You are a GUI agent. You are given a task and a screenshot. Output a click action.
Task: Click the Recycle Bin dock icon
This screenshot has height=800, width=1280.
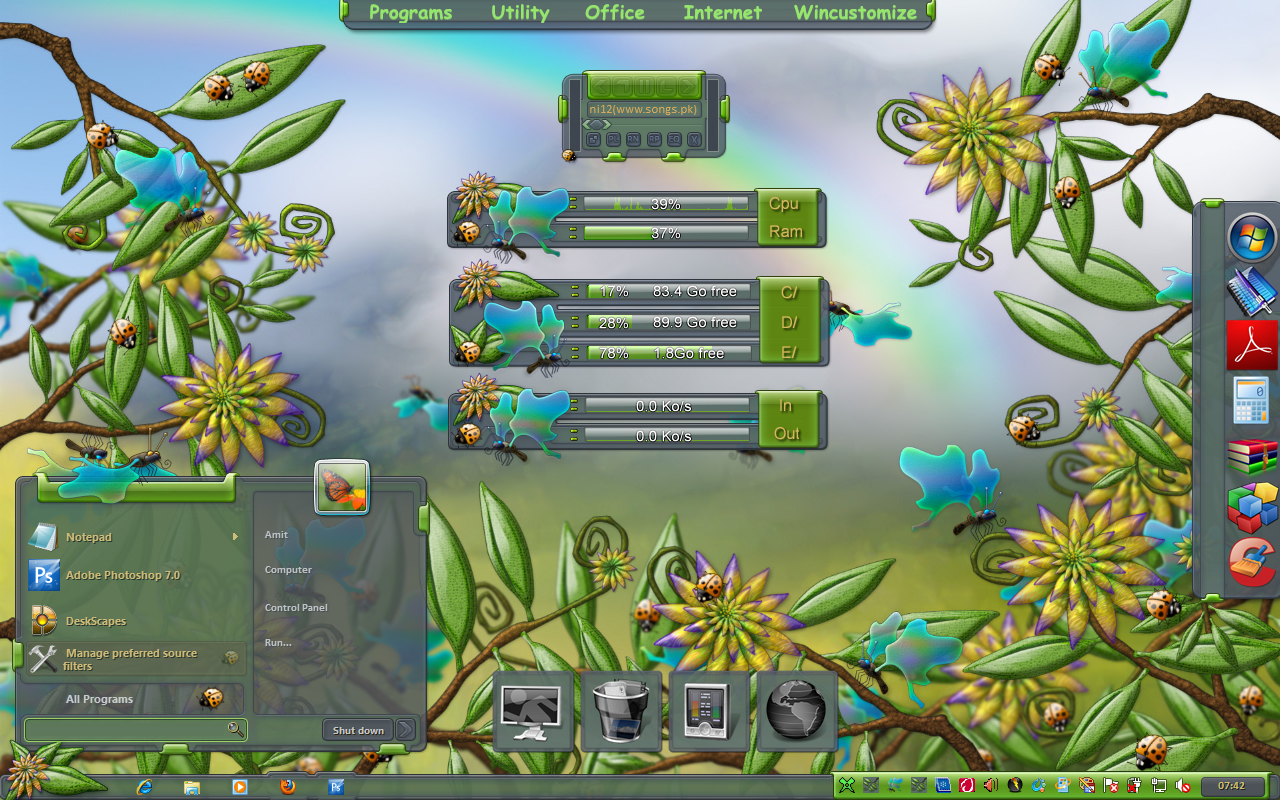point(621,711)
